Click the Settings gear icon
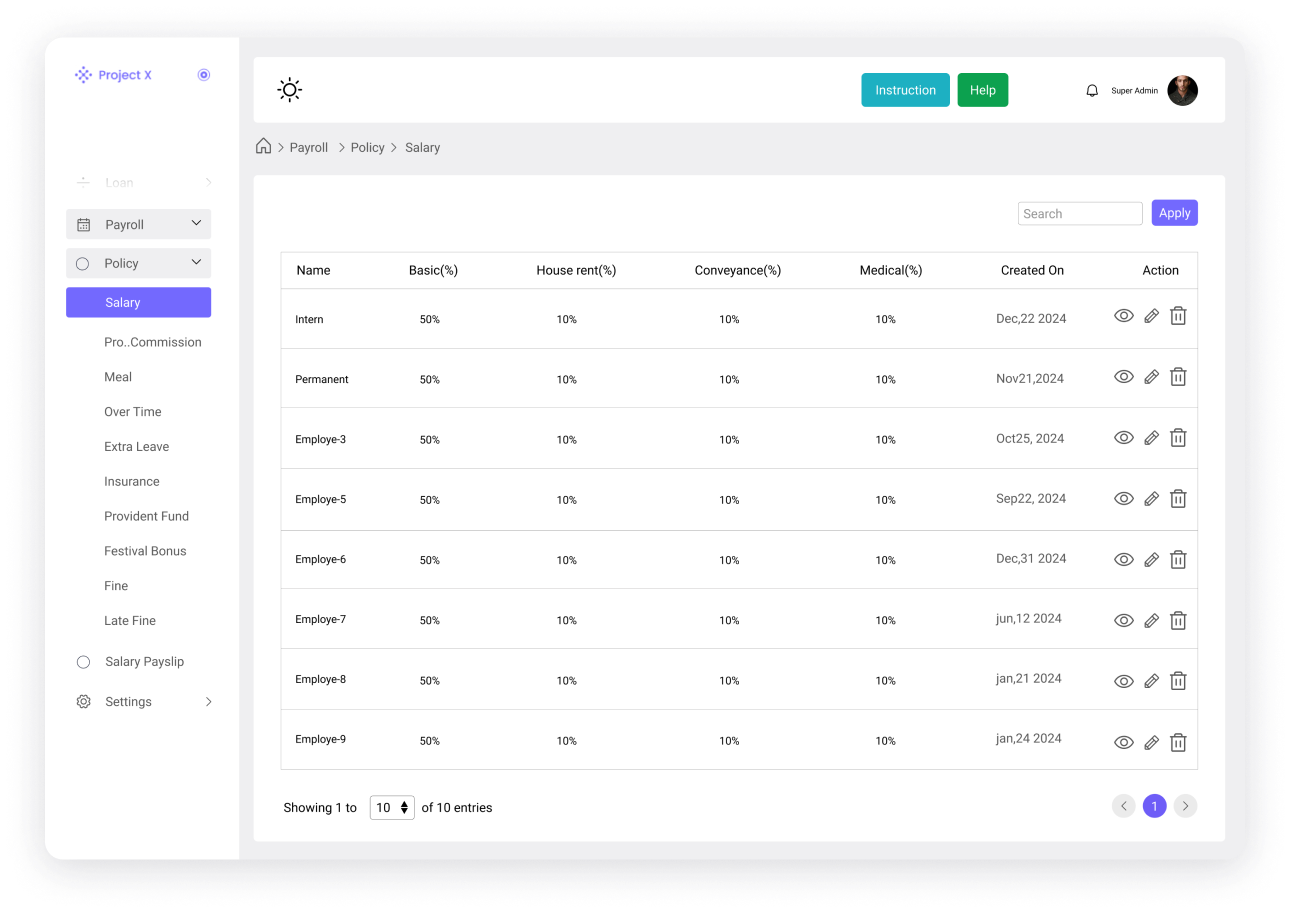1290x912 pixels. coord(84,702)
